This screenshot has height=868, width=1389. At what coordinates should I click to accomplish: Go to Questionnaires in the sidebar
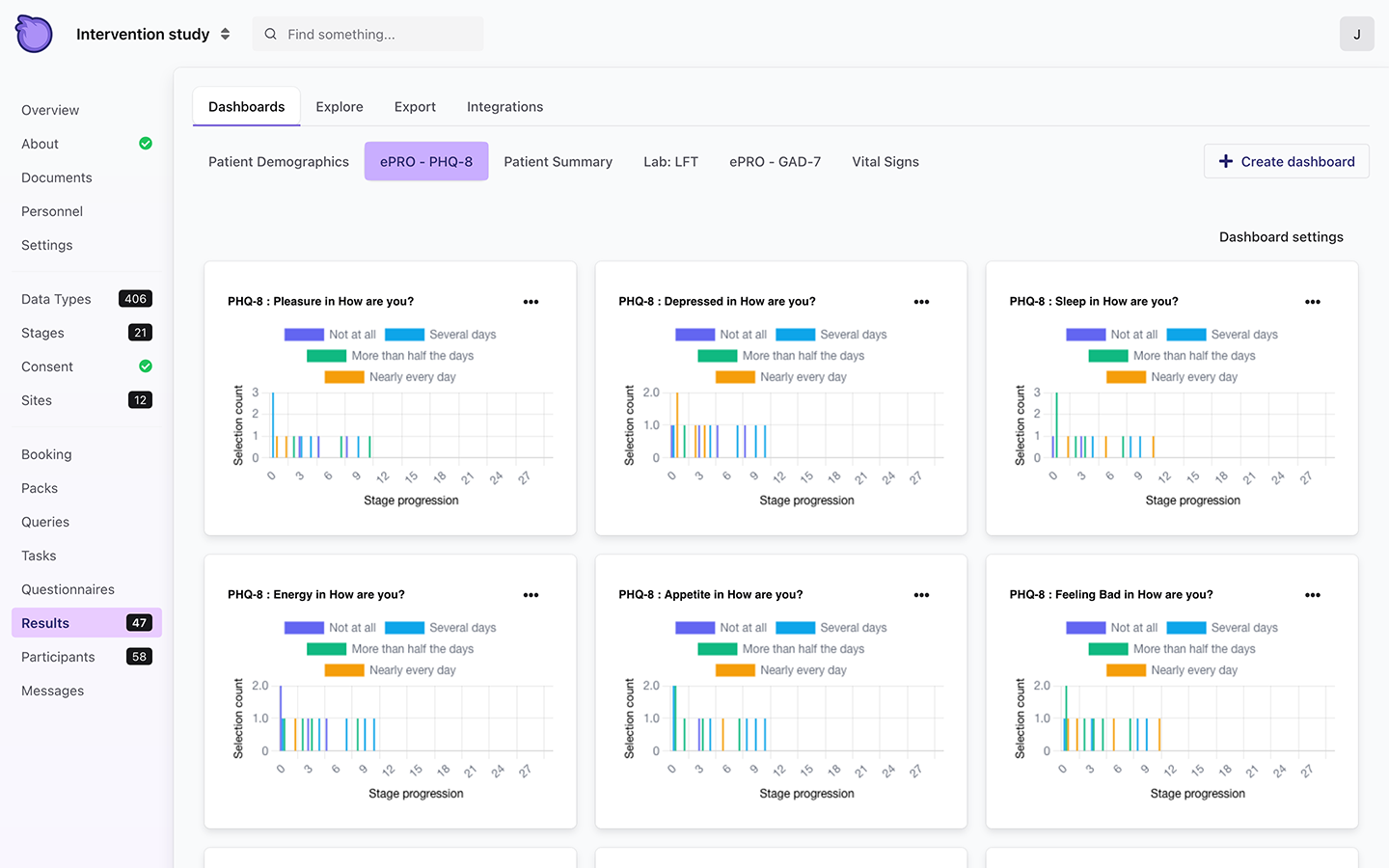(x=68, y=589)
